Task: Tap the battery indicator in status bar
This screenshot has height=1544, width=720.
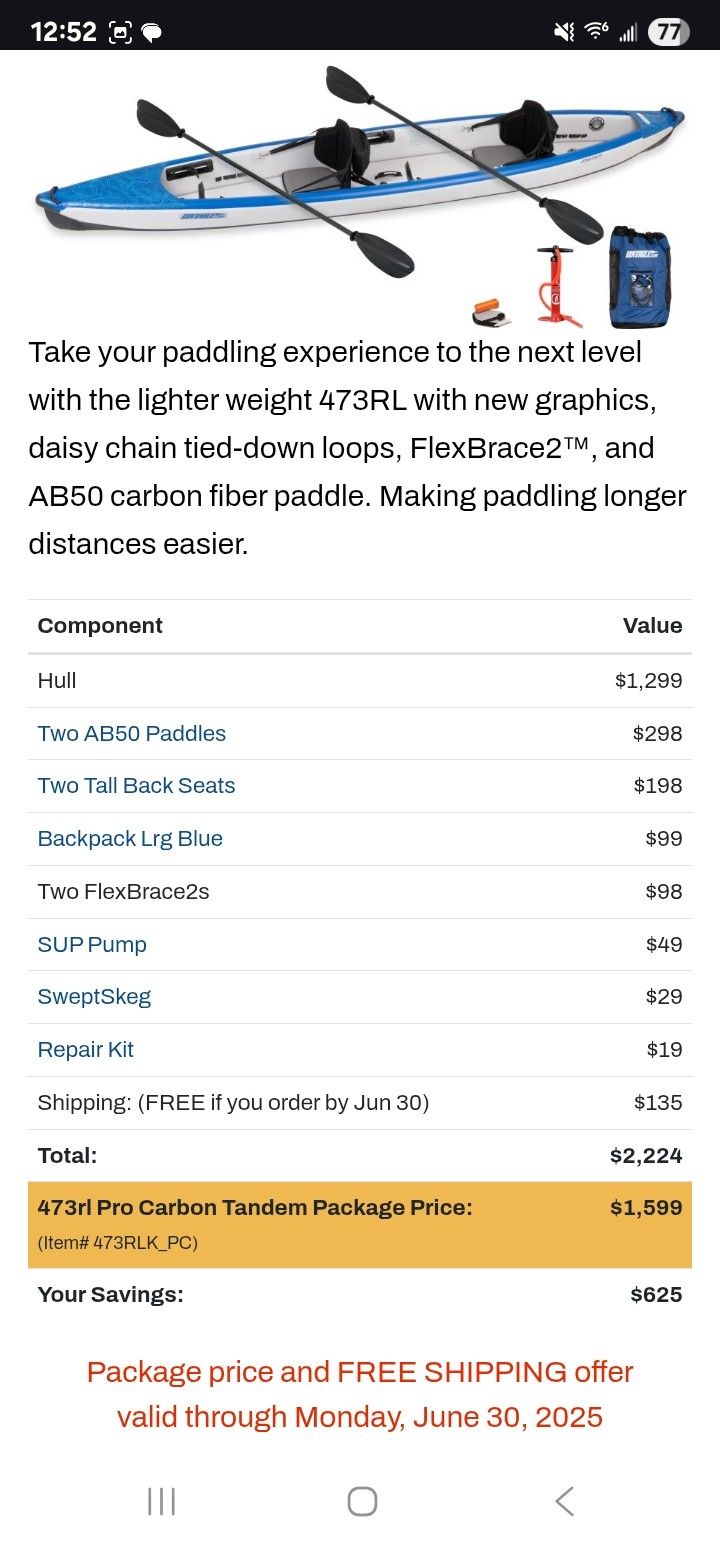Action: coord(668,32)
